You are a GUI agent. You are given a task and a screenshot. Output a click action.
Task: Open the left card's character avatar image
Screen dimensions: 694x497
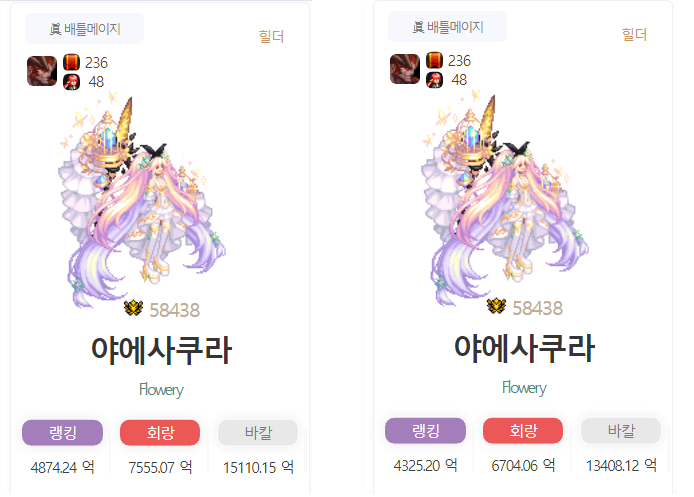click(142, 200)
